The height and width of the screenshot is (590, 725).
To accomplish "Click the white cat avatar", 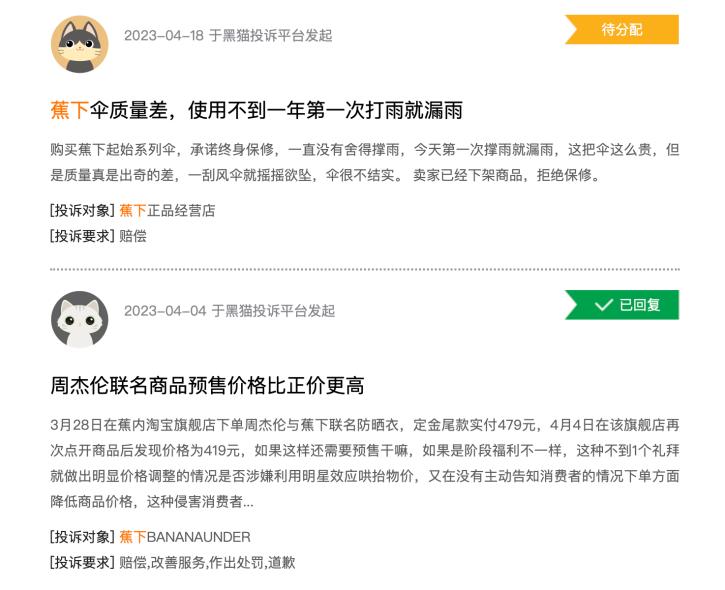I will (x=80, y=320).
